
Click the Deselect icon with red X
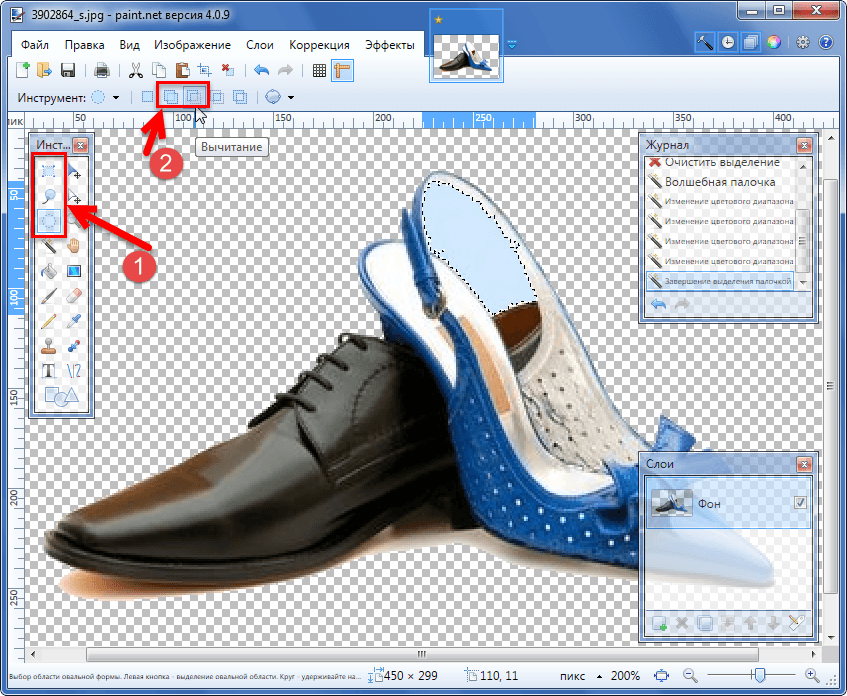click(x=227, y=70)
